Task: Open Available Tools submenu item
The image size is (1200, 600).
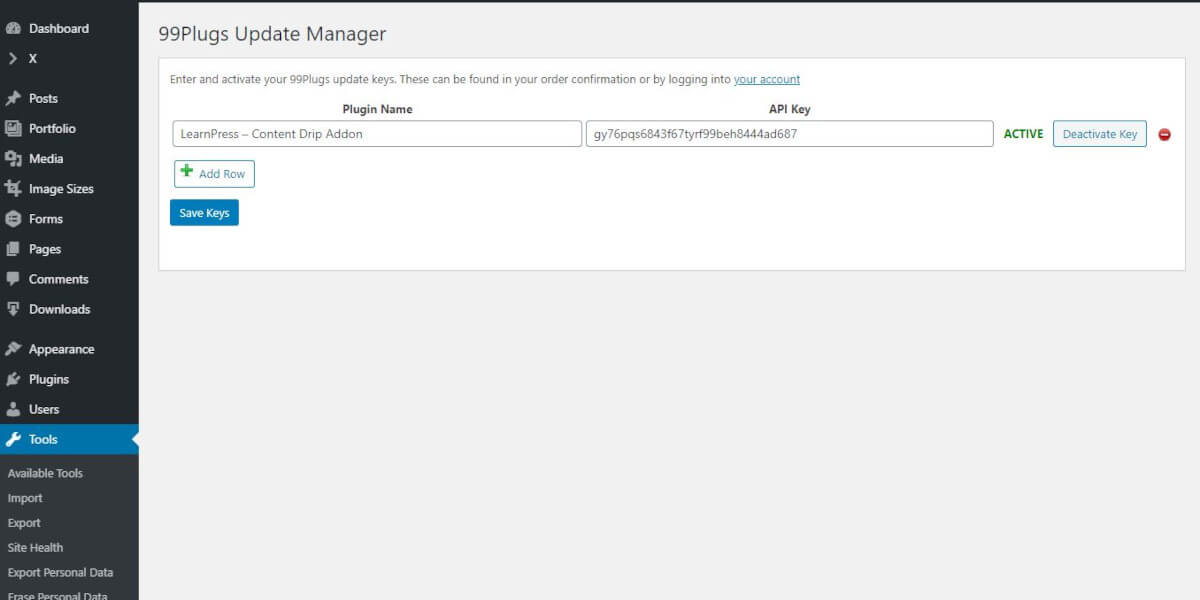Action: click(45, 473)
